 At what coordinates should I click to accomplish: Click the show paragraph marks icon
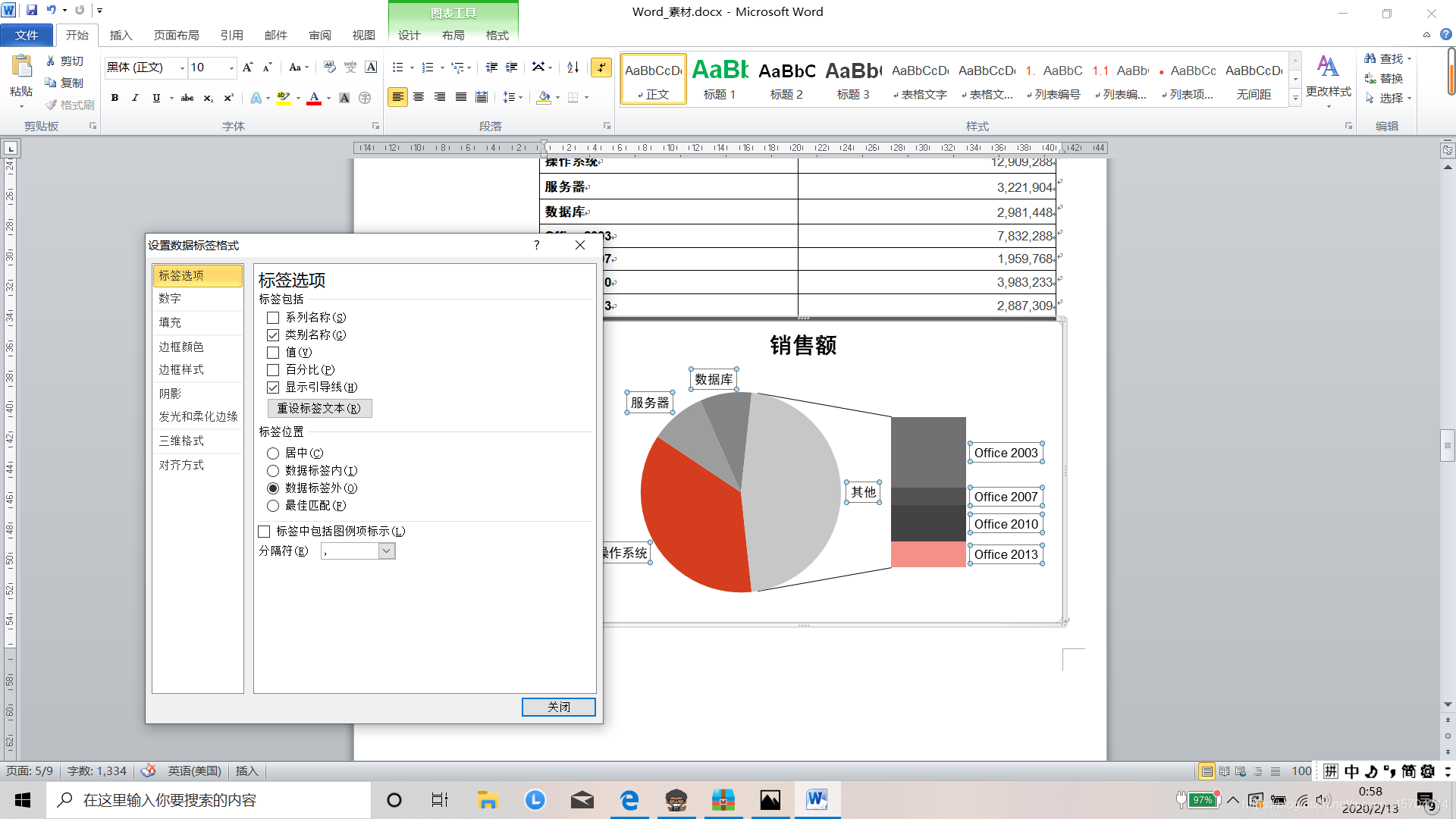click(601, 67)
